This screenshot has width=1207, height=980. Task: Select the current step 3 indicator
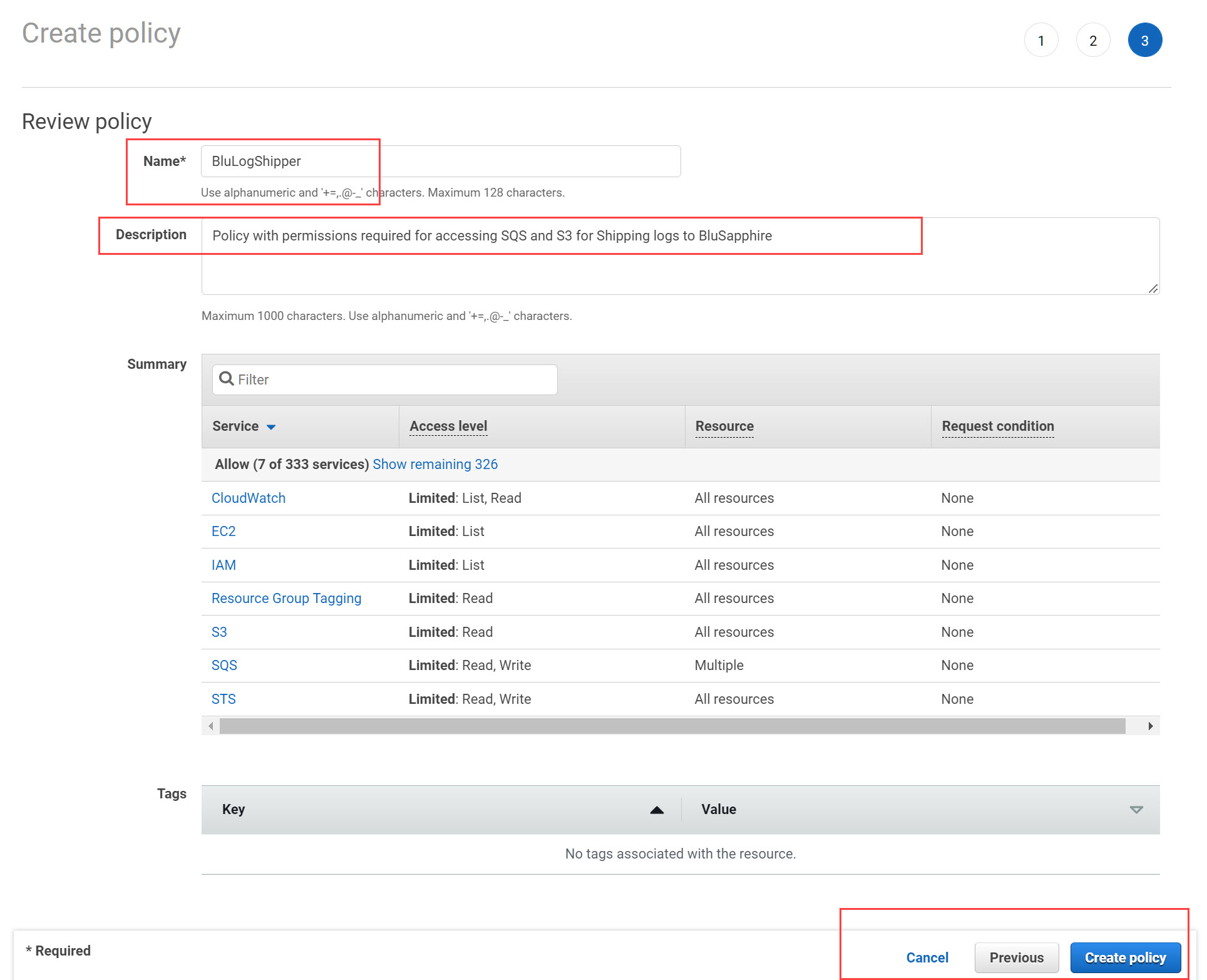[x=1145, y=41]
